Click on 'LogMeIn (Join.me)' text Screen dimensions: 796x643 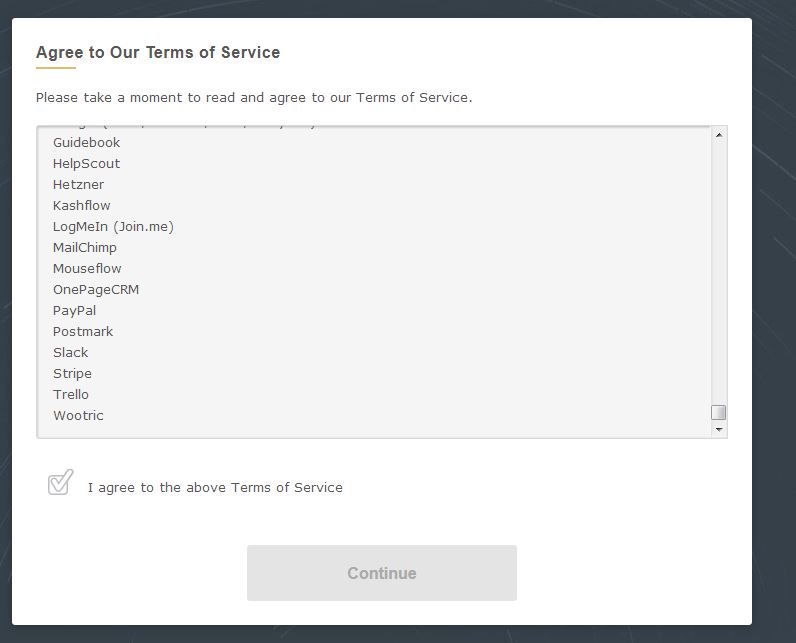pos(113,227)
